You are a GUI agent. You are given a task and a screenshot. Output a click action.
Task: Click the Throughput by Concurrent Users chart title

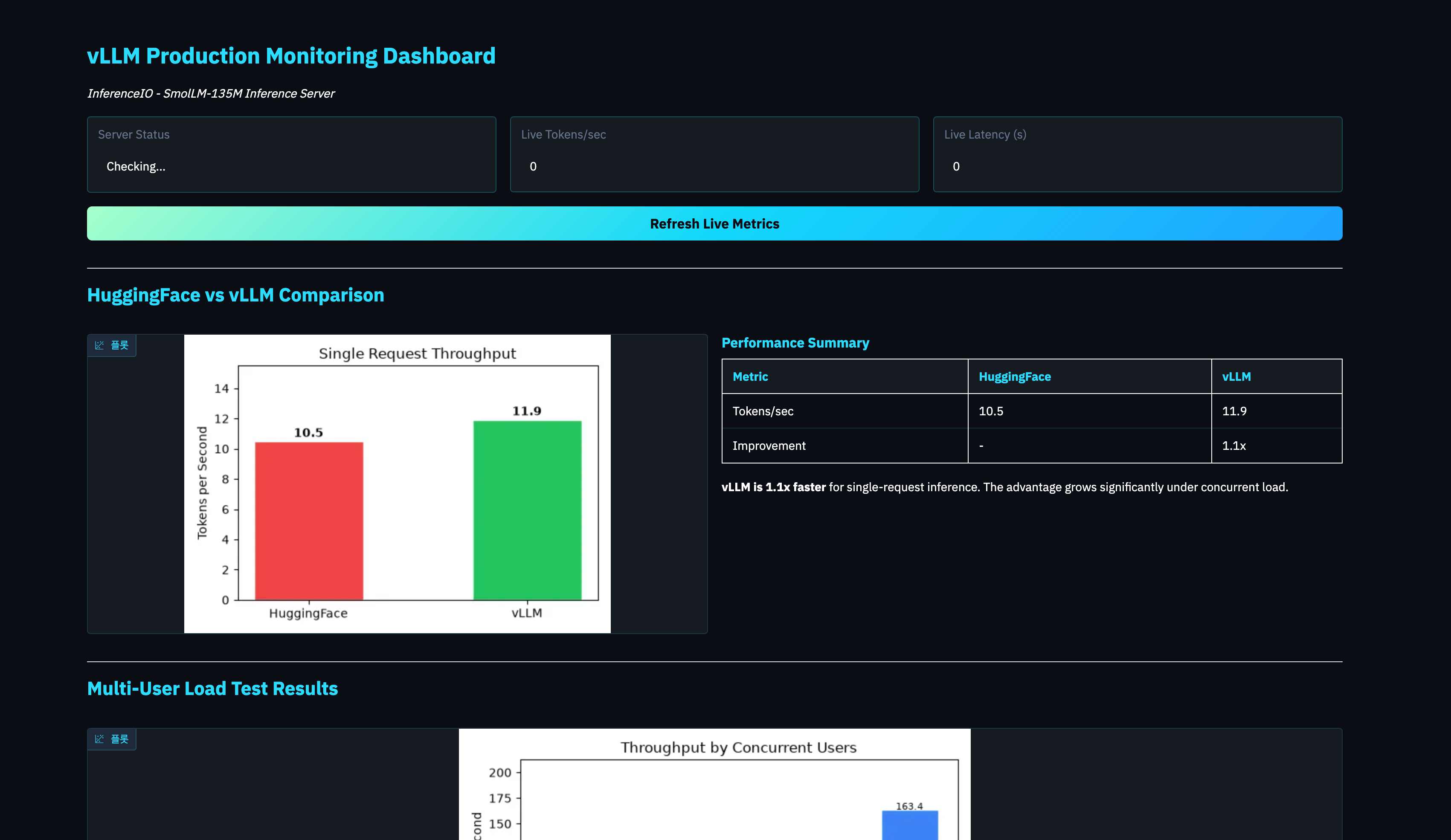coord(739,747)
